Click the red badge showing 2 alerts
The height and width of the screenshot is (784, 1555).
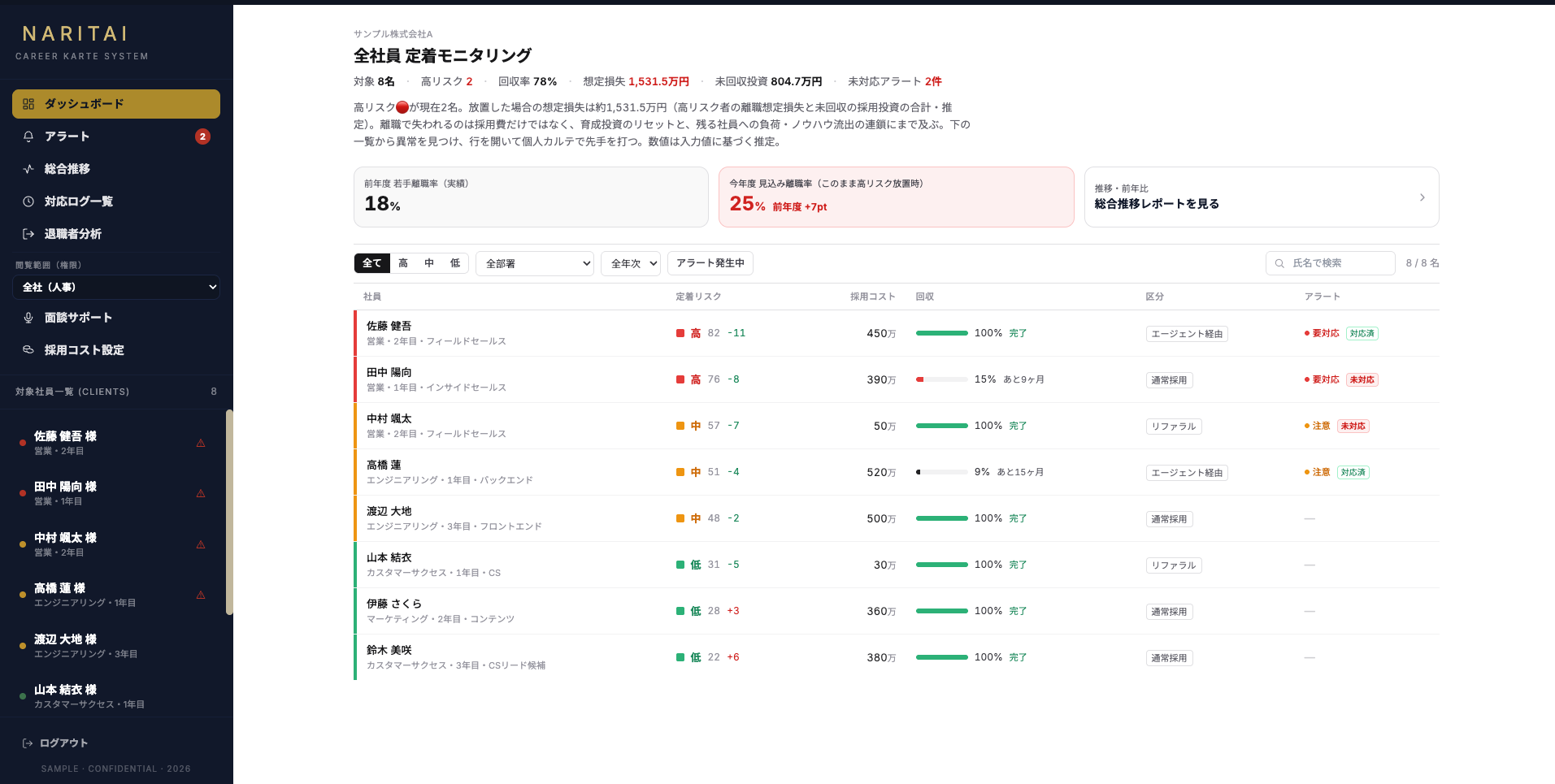tap(202, 136)
